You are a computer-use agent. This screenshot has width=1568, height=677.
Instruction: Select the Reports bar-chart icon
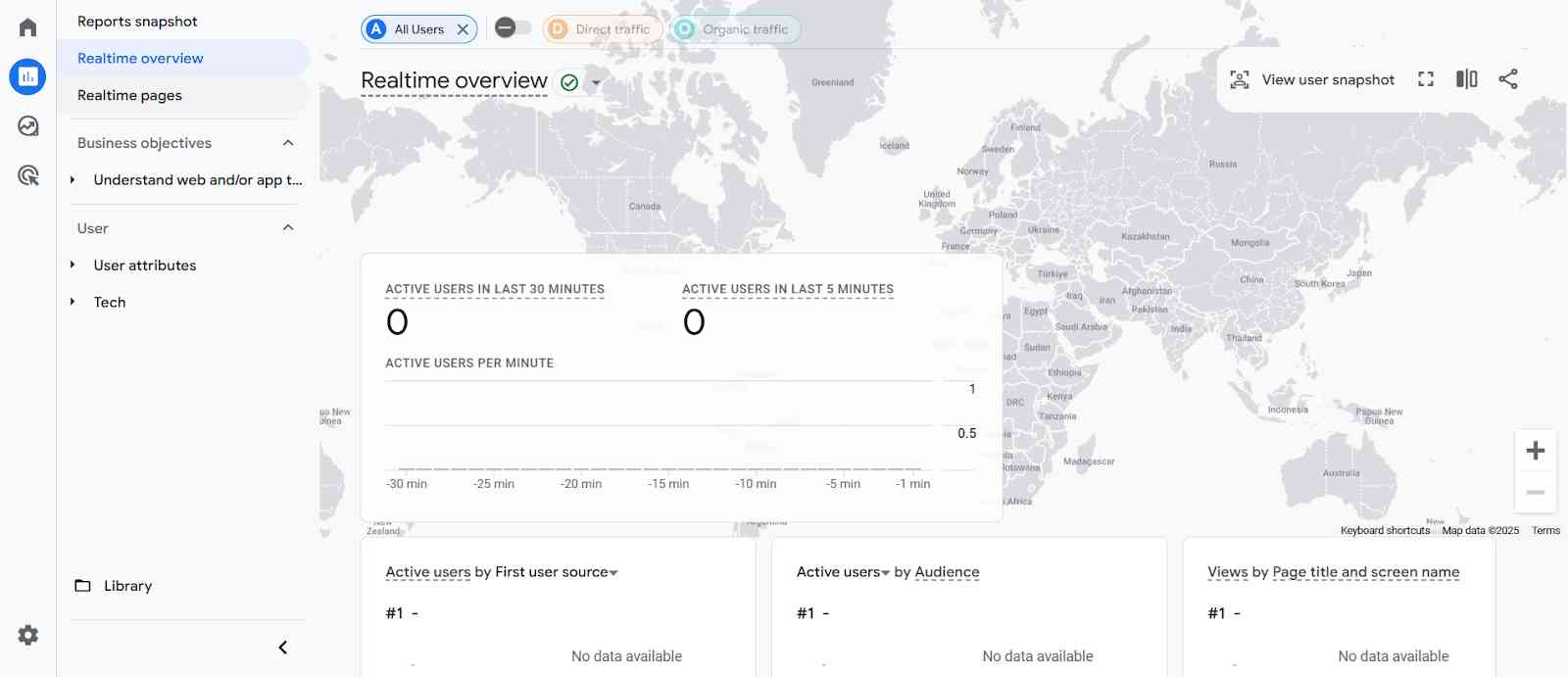pyautogui.click(x=27, y=76)
